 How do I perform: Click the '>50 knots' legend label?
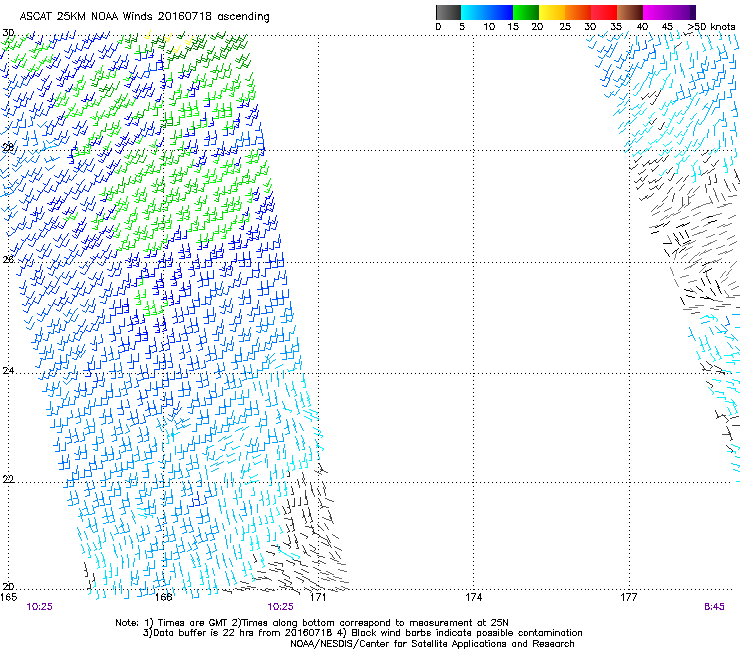711,27
